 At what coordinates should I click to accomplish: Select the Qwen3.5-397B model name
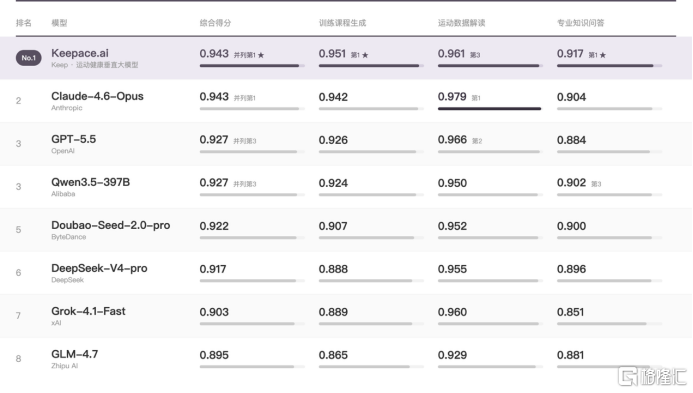pyautogui.click(x=91, y=182)
